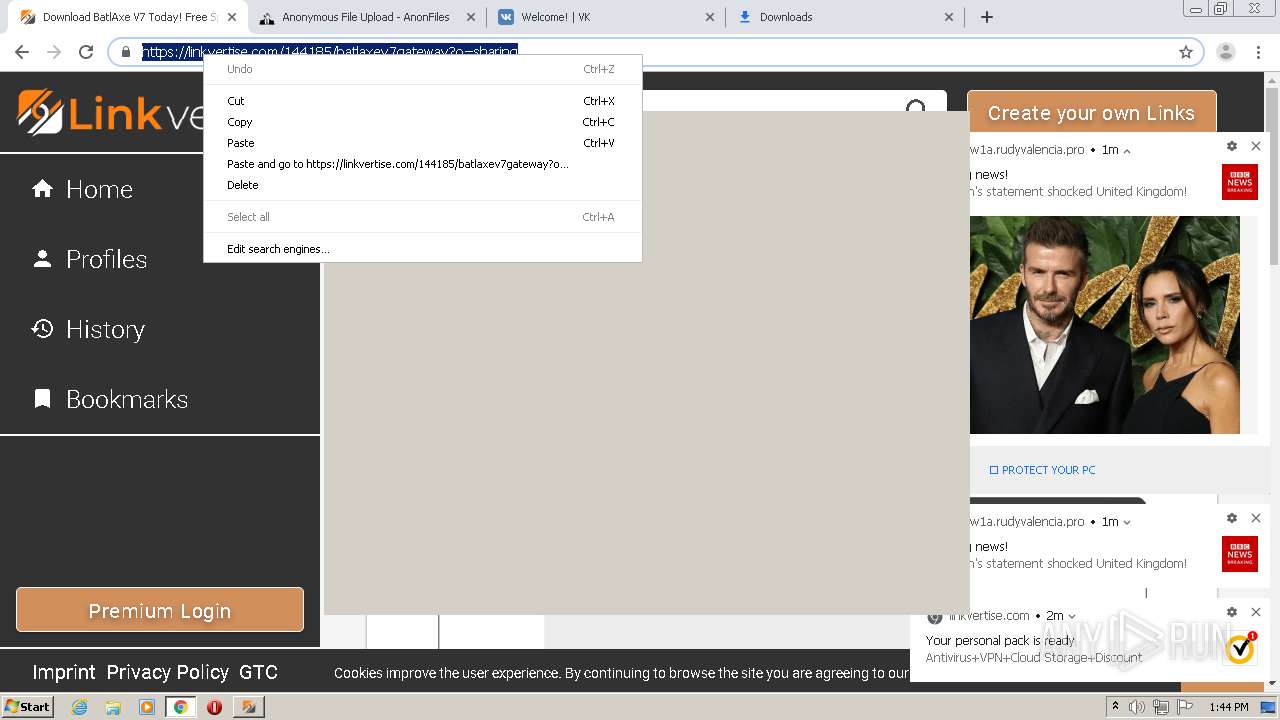Open the Action Center flag icon
The width and height of the screenshot is (1280, 720).
point(1185,707)
